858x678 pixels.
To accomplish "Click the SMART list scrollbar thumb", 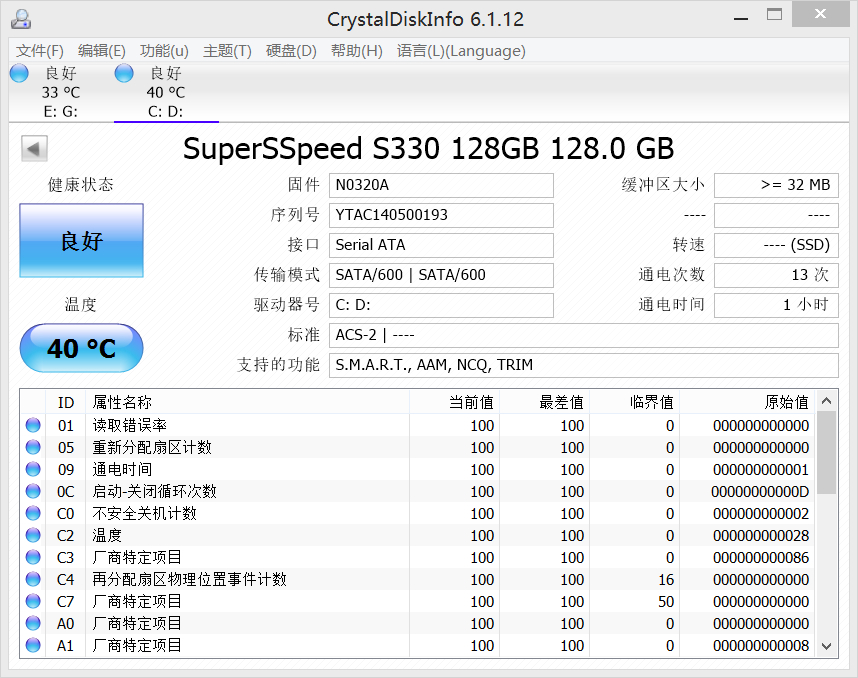I will 827,453.
